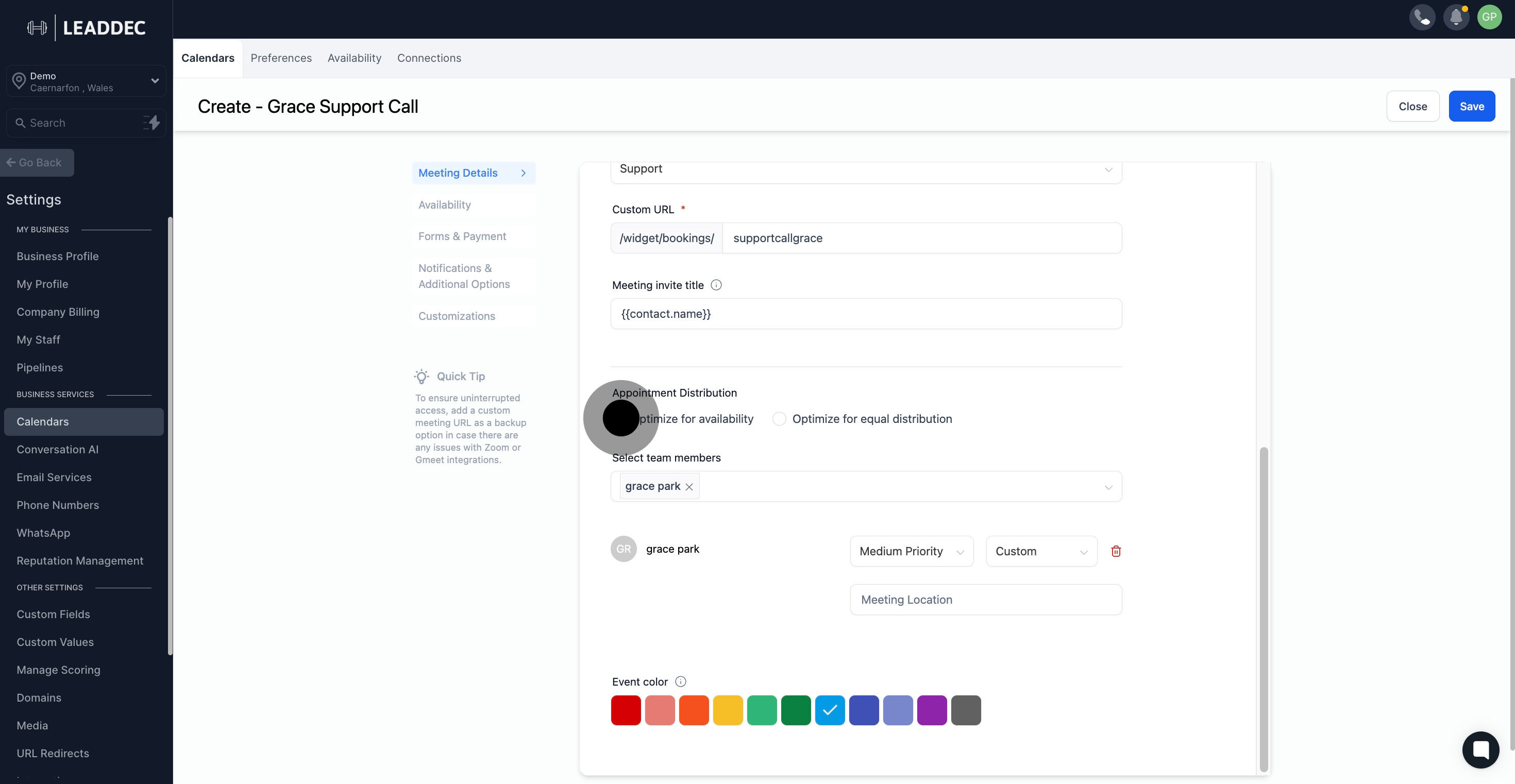Open Business Profile settings
This screenshot has height=784, width=1515.
coord(58,256)
